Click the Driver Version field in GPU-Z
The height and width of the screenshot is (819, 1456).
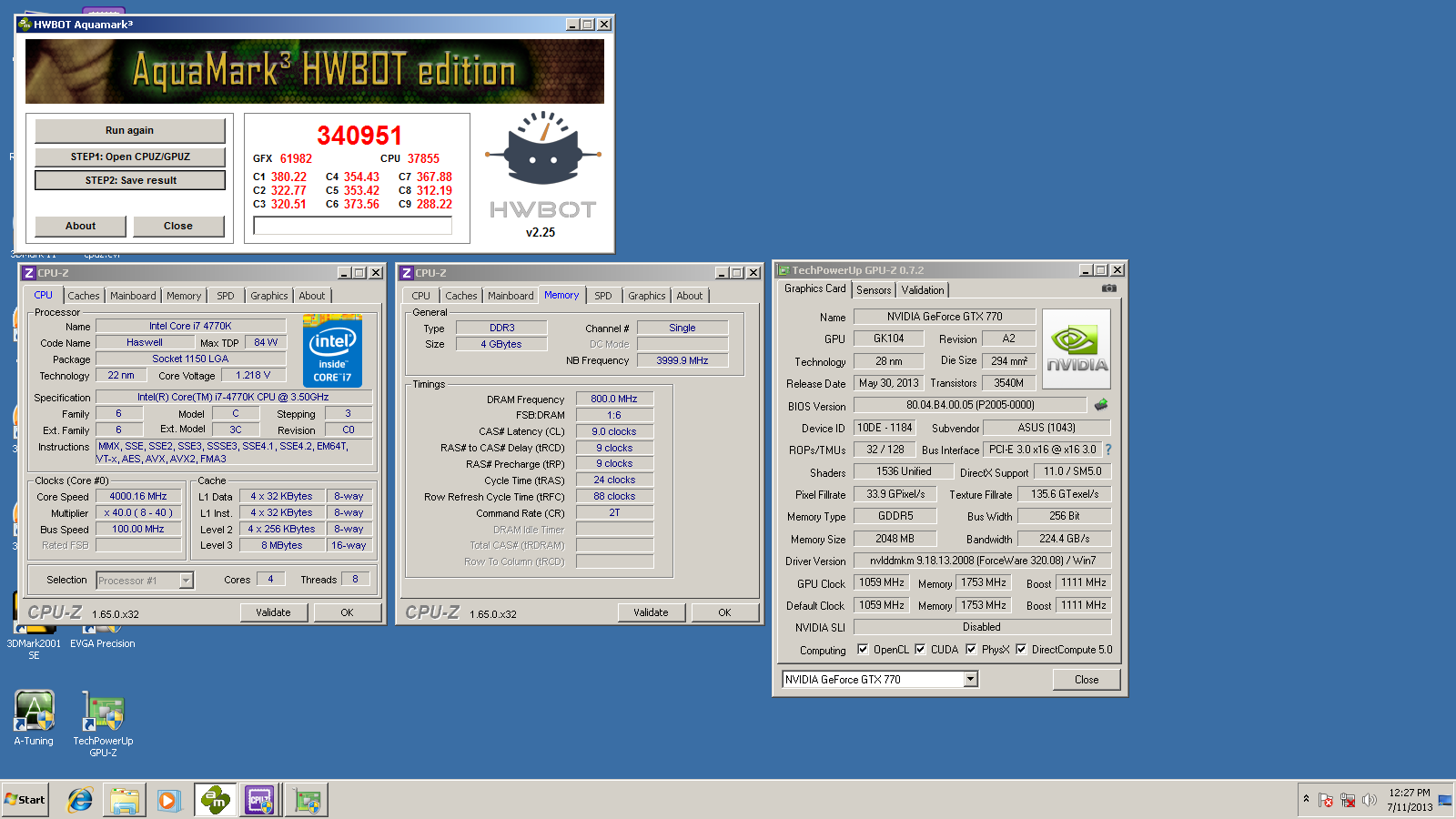coord(983,561)
